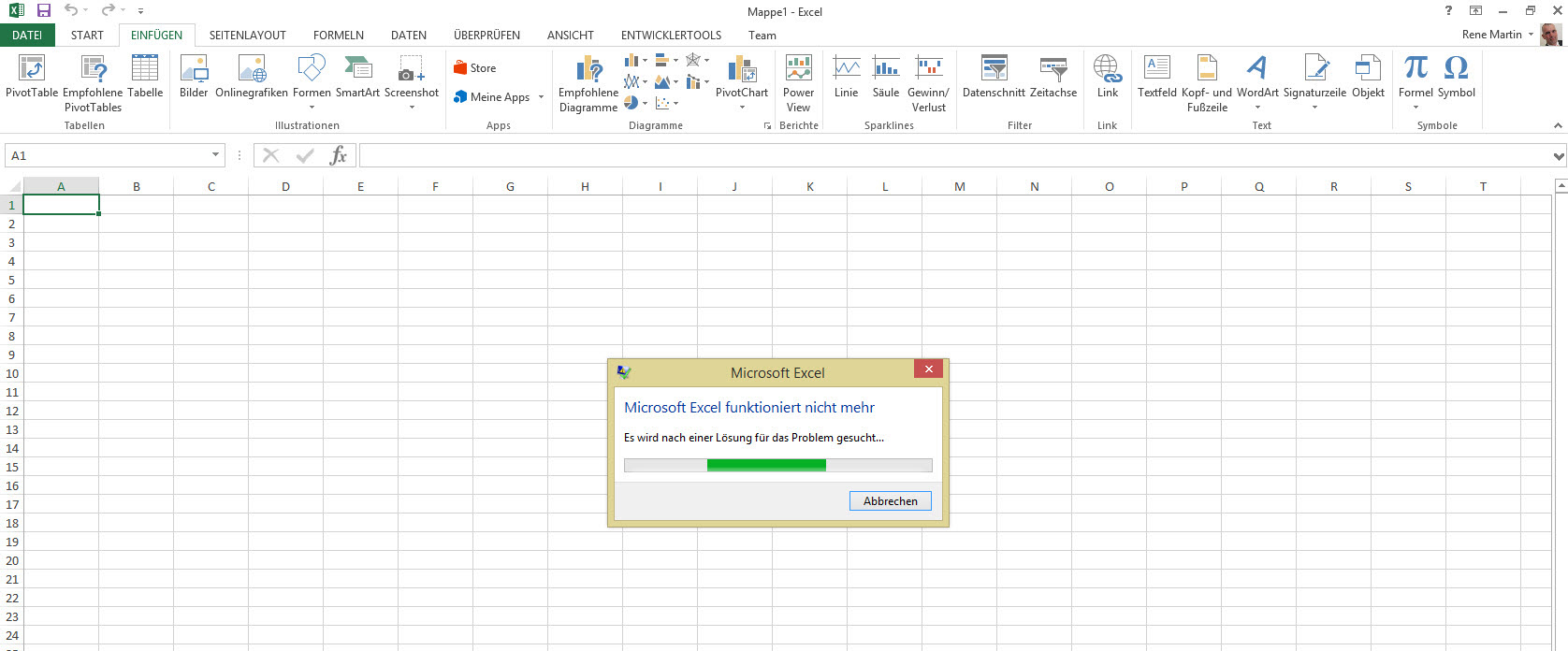Insert a scatter chart (Punktdiagramm)
Screen dimensions: 1568x651
pyautogui.click(x=666, y=103)
